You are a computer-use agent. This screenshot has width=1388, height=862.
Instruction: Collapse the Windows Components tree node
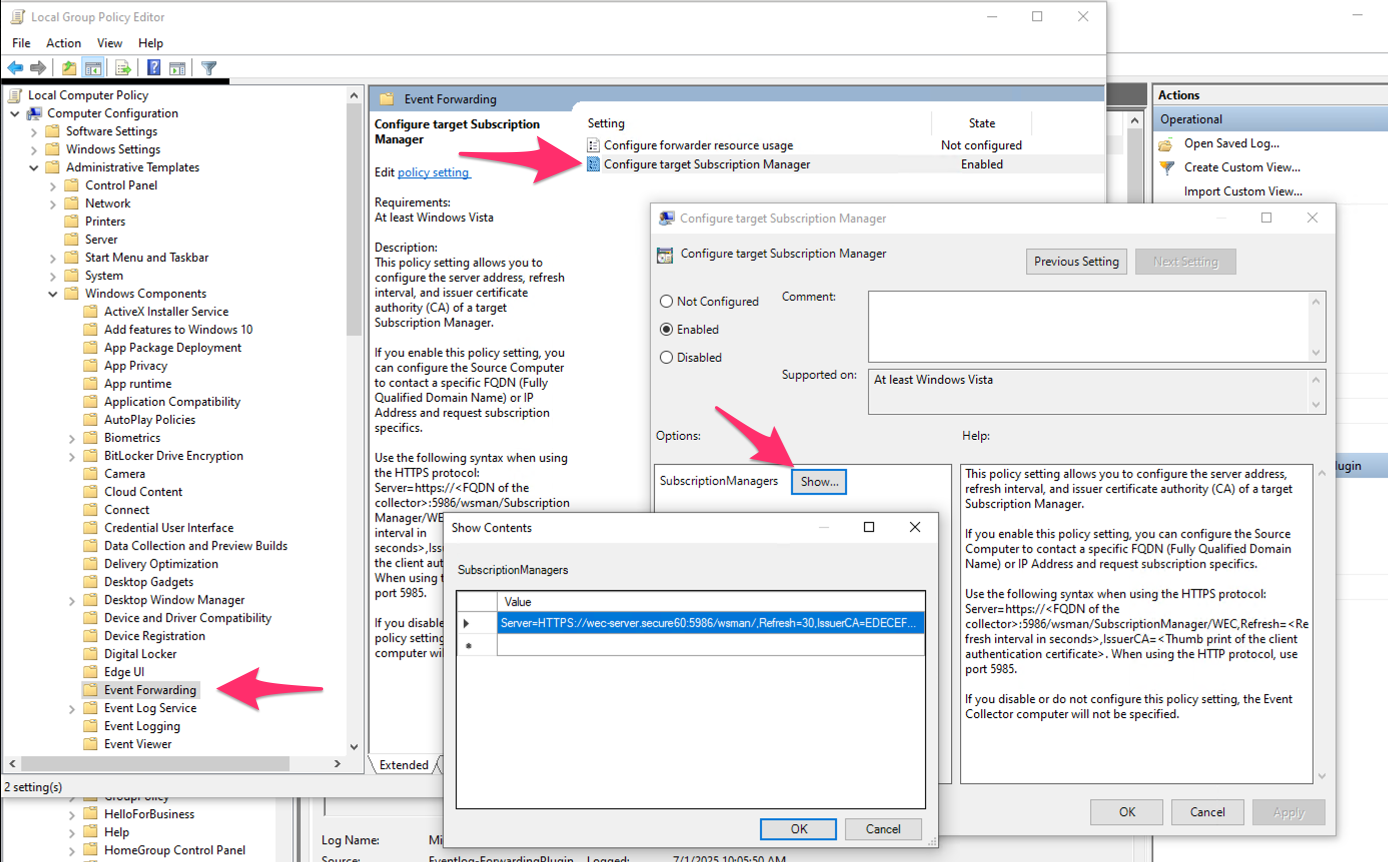click(53, 293)
